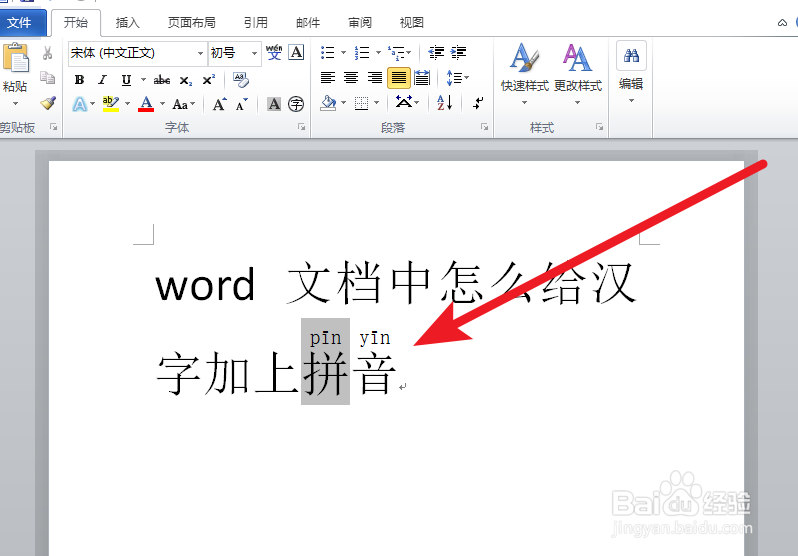Viewport: 798px width, 556px height.
Task: Click the Distributed alignment icon
Action: point(422,78)
